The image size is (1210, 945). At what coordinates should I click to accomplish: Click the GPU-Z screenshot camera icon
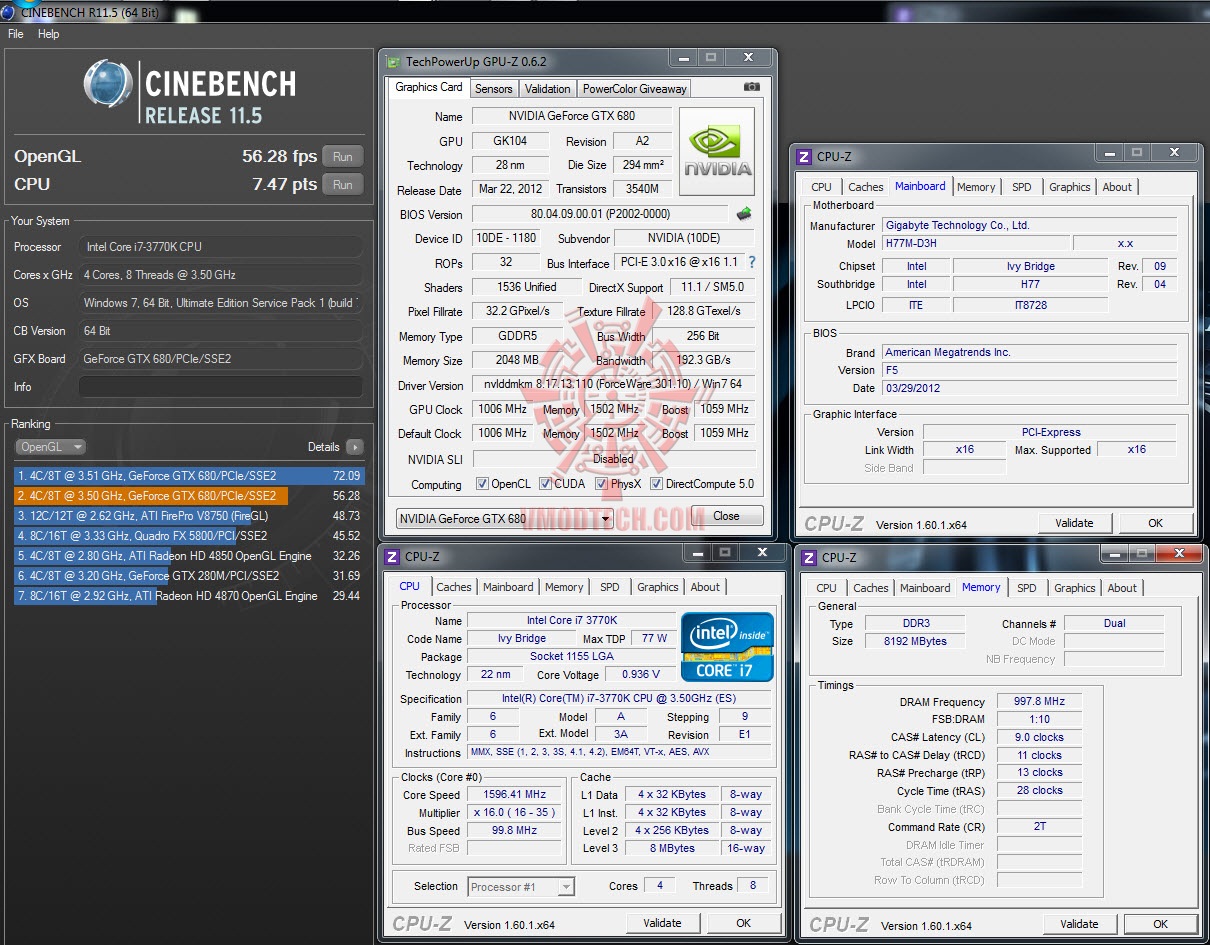click(752, 87)
